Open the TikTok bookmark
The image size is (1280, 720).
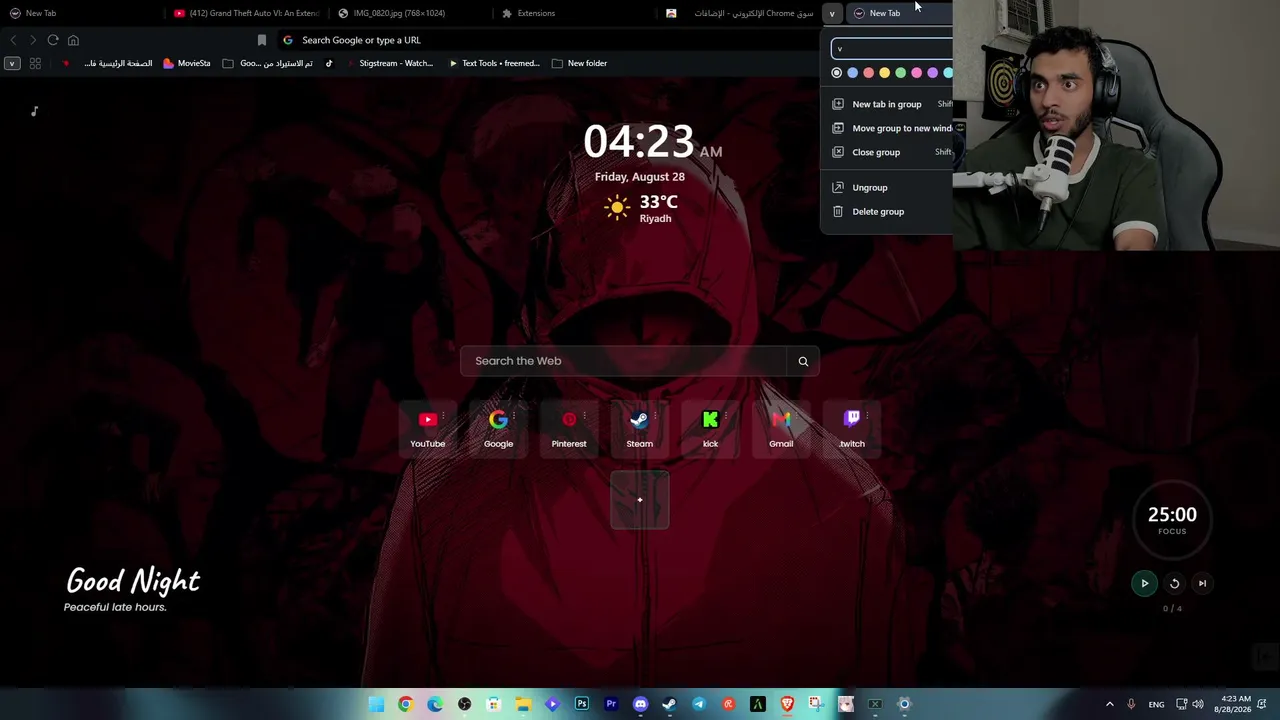pos(329,63)
